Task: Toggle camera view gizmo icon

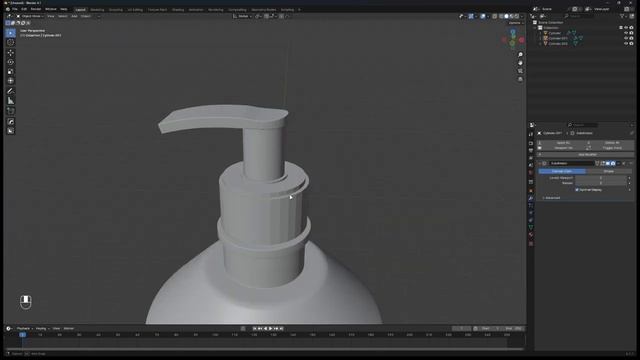Action: [520, 71]
